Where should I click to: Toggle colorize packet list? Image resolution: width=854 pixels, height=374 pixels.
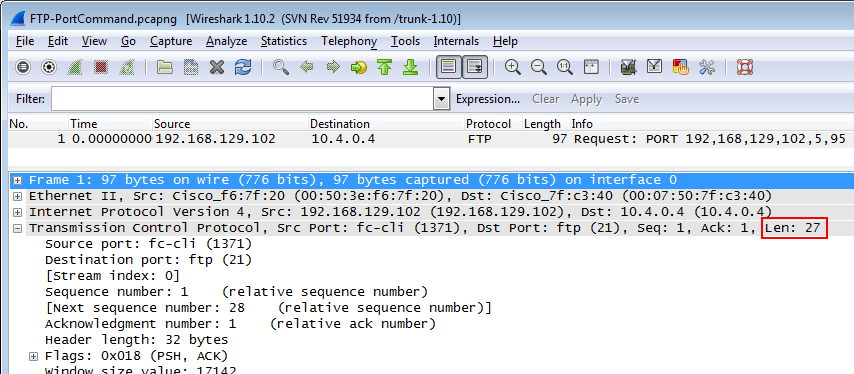[x=449, y=68]
